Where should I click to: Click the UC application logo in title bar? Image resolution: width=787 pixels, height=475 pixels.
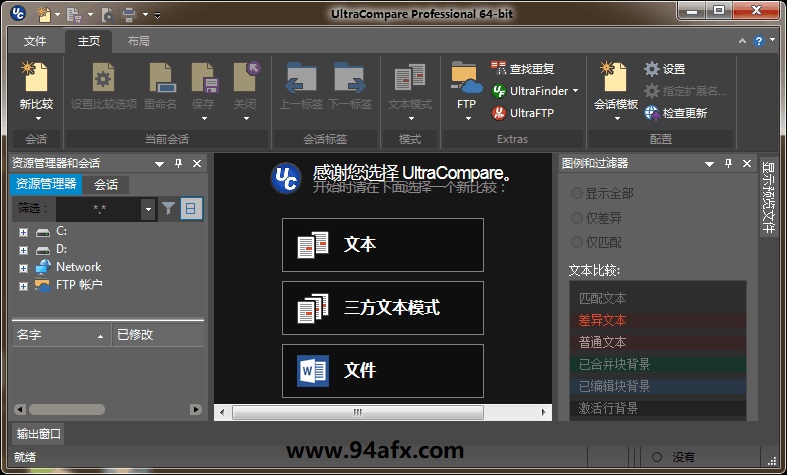pyautogui.click(x=18, y=13)
